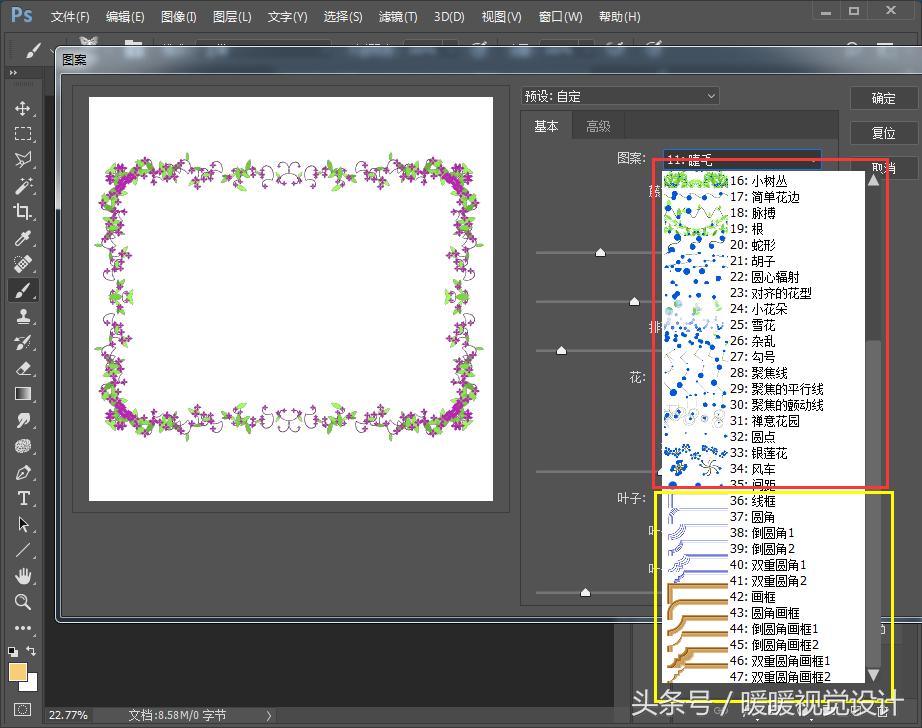Select the Rectangular Marquee tool

pyautogui.click(x=23, y=134)
